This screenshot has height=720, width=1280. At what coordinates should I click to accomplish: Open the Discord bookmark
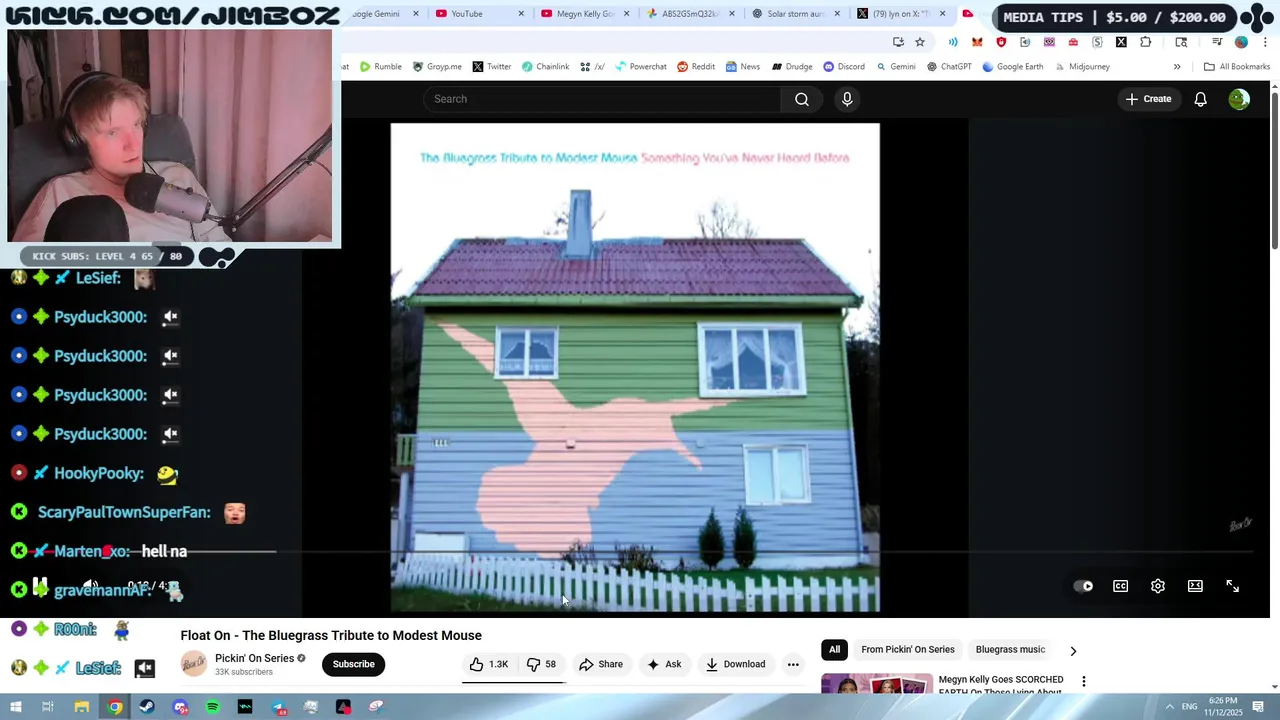coord(844,67)
